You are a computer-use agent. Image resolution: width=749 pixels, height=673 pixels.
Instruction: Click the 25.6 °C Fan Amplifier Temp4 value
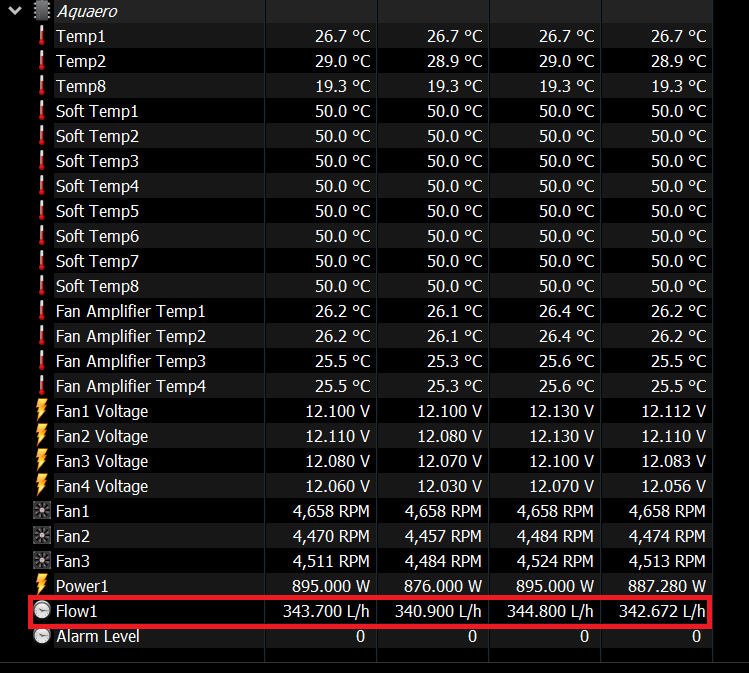tap(567, 385)
